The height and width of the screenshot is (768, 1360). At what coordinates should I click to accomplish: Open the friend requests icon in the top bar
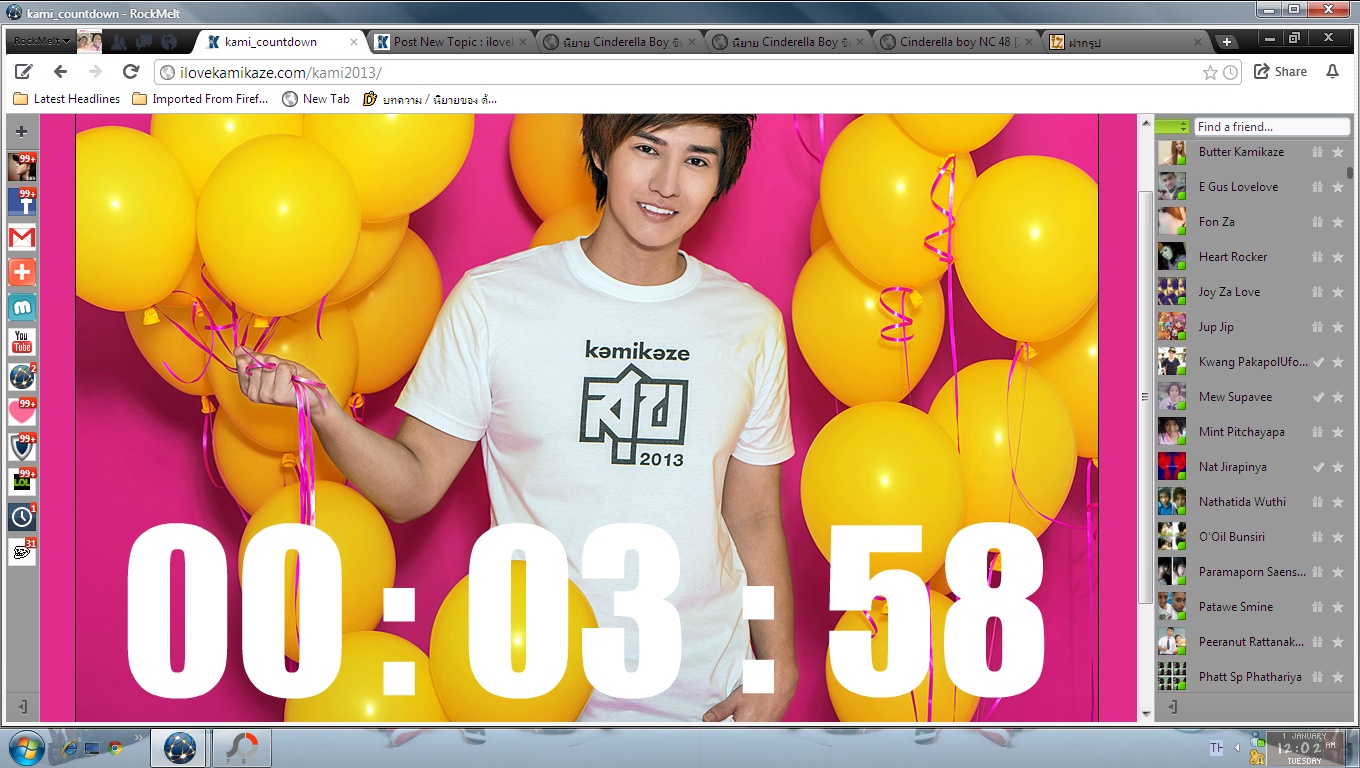point(119,42)
